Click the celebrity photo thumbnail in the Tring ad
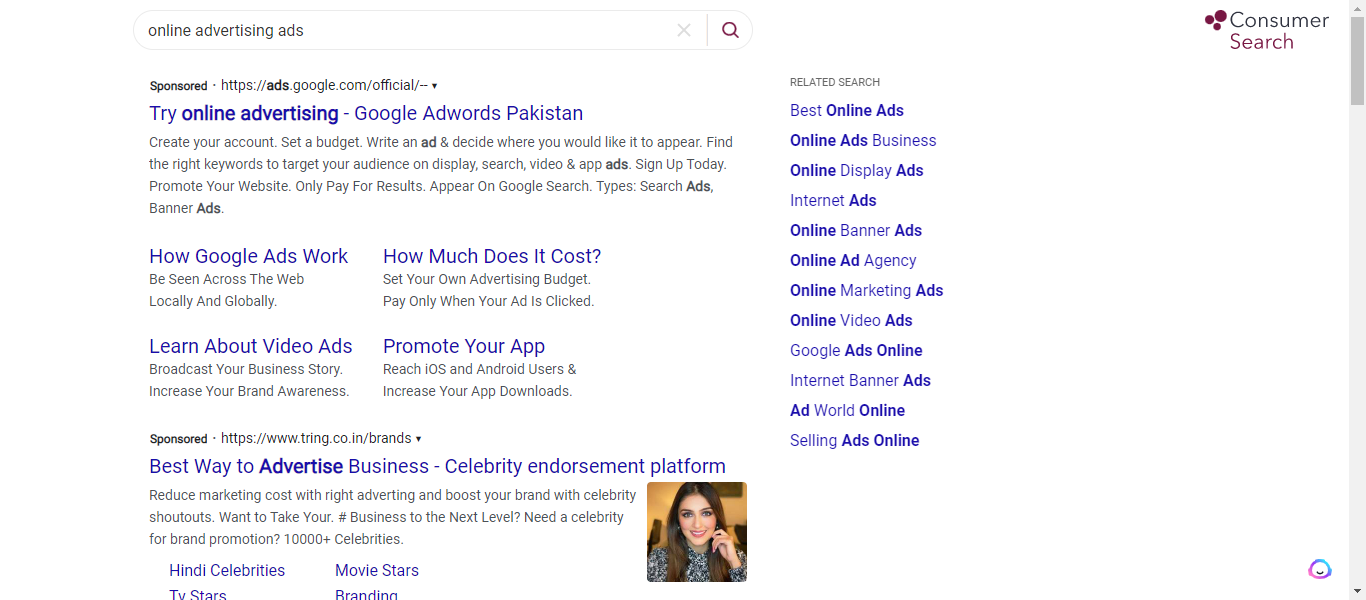The width and height of the screenshot is (1366, 600). [697, 532]
